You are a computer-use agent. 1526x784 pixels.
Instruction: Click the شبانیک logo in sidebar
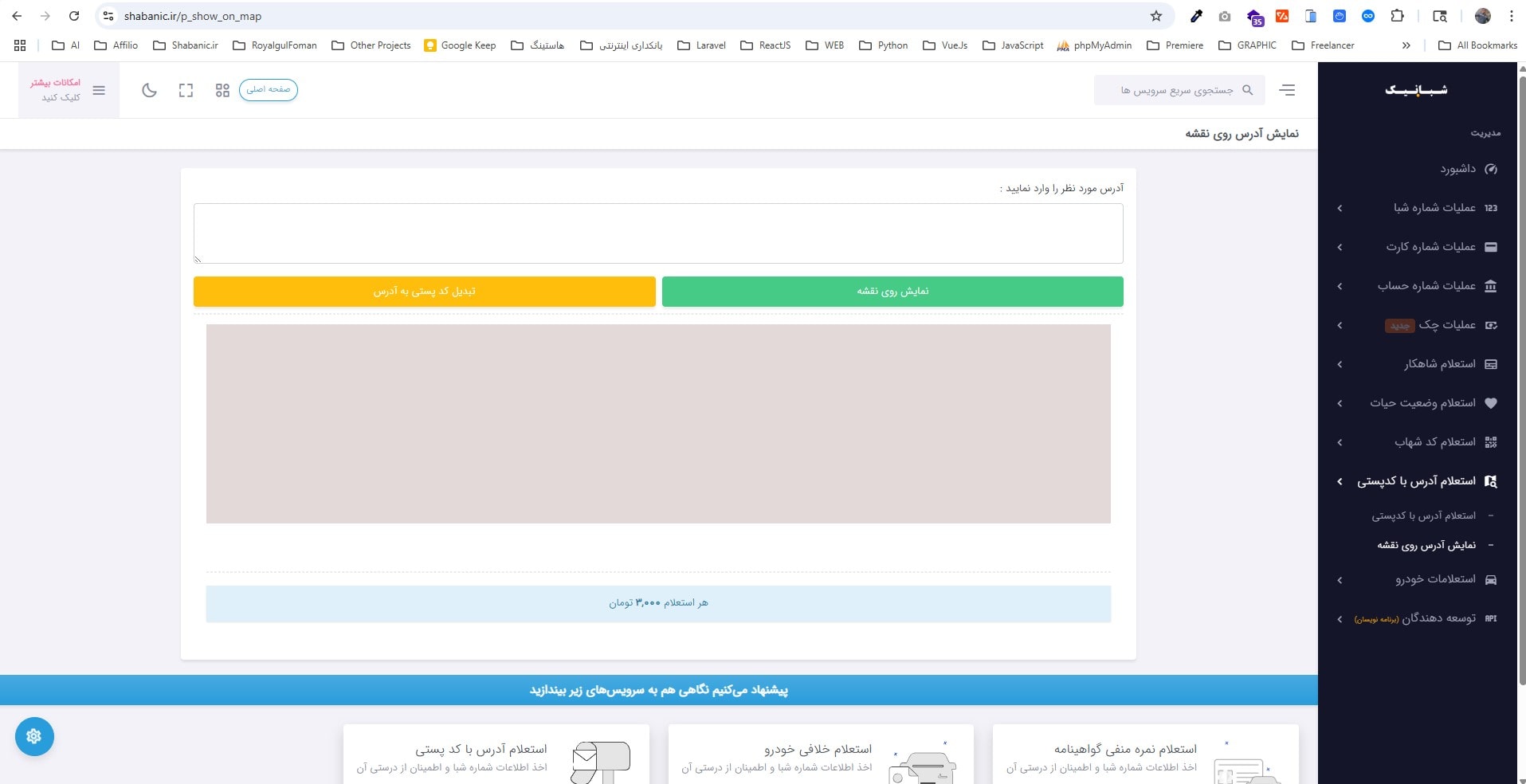pos(1416,89)
